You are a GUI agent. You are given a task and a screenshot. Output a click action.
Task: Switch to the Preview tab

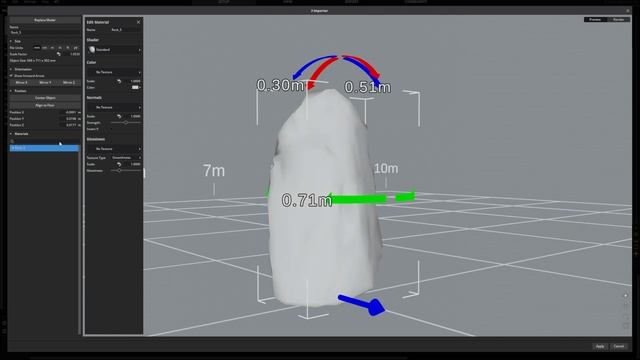pos(595,20)
